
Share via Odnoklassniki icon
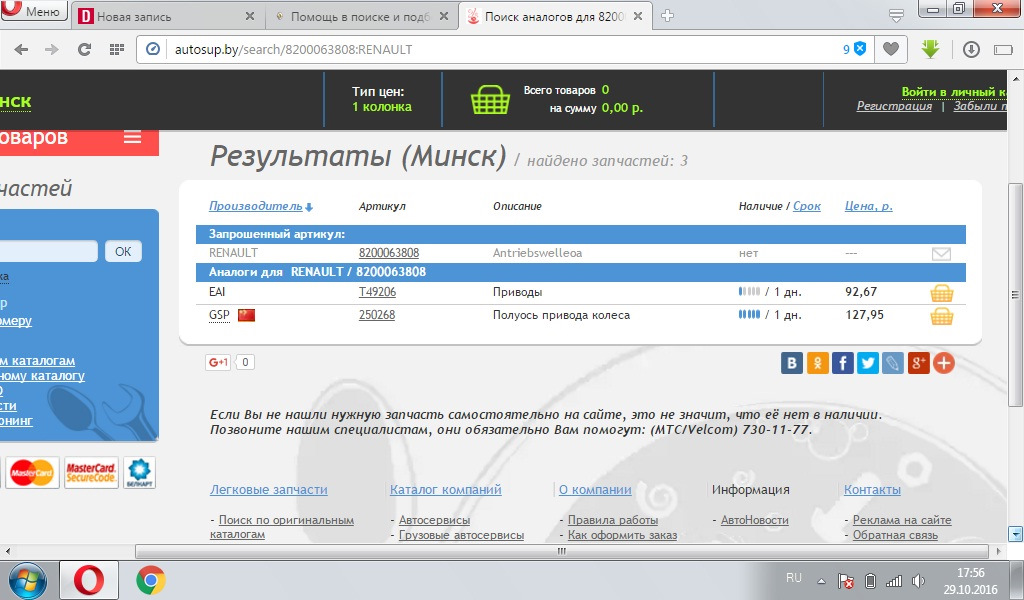[817, 363]
